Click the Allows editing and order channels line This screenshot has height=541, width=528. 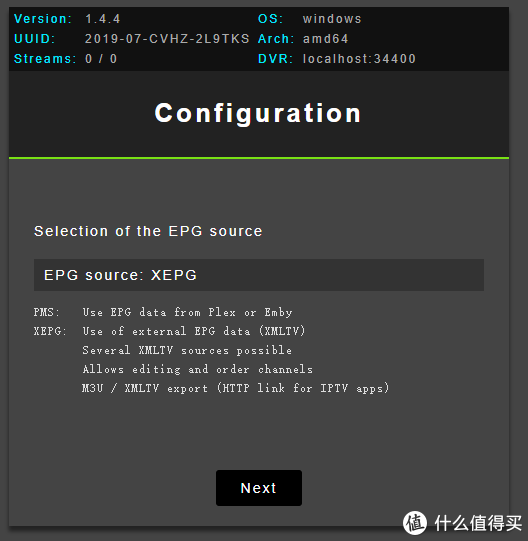[x=197, y=369]
